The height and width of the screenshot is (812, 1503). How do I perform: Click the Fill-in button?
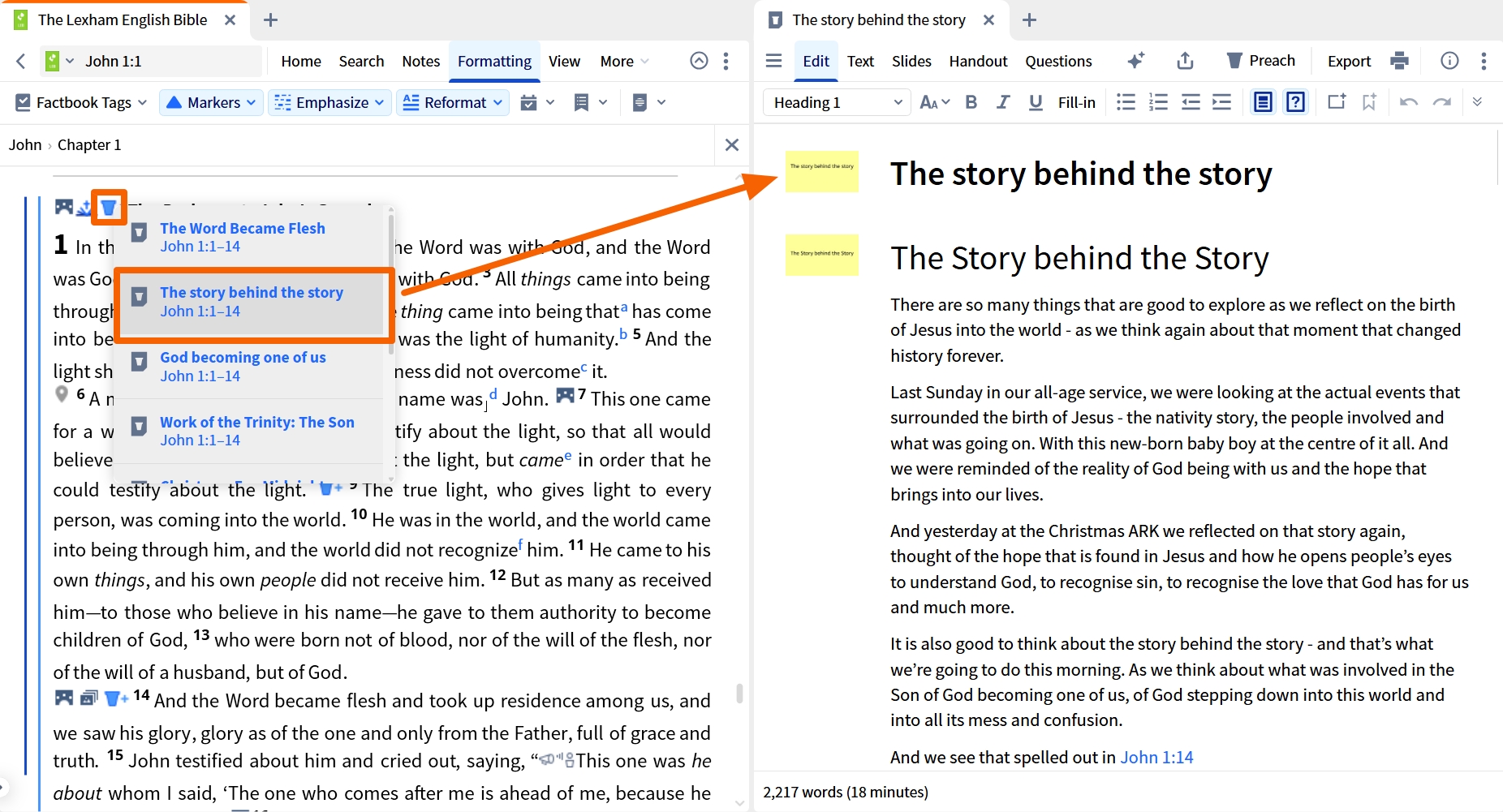1076,102
